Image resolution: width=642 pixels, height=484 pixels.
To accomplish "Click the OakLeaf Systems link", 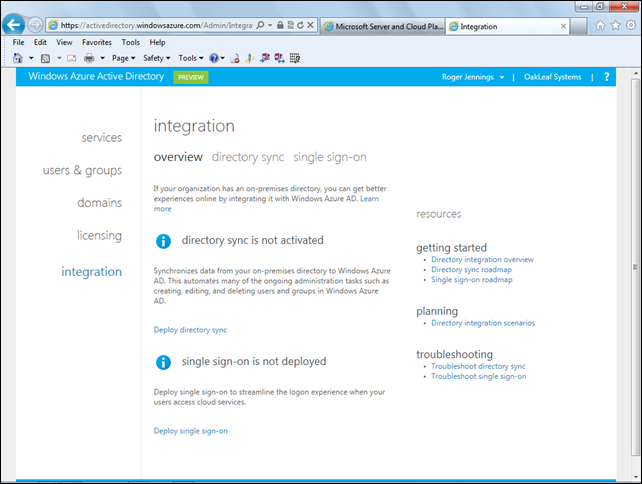I will [552, 77].
